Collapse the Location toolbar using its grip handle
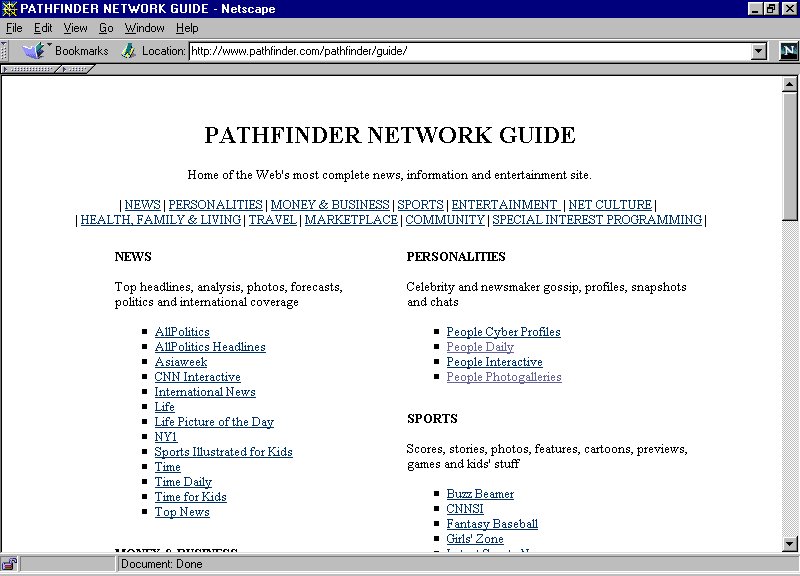Image resolution: width=800 pixels, height=576 pixels. 4,51
